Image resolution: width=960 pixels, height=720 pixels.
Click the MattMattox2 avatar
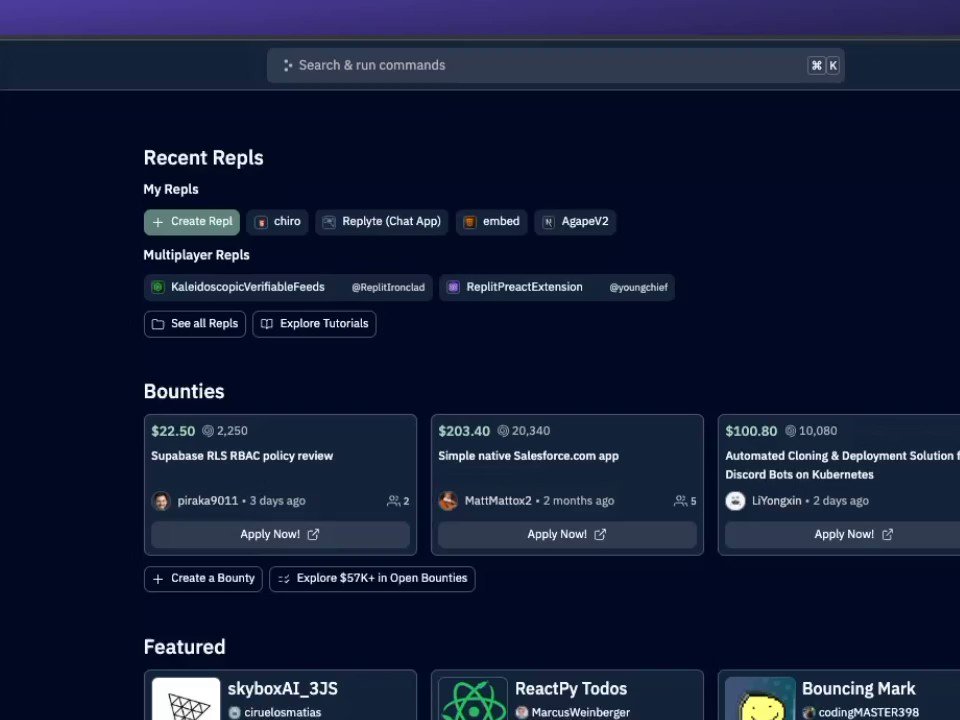coord(448,501)
